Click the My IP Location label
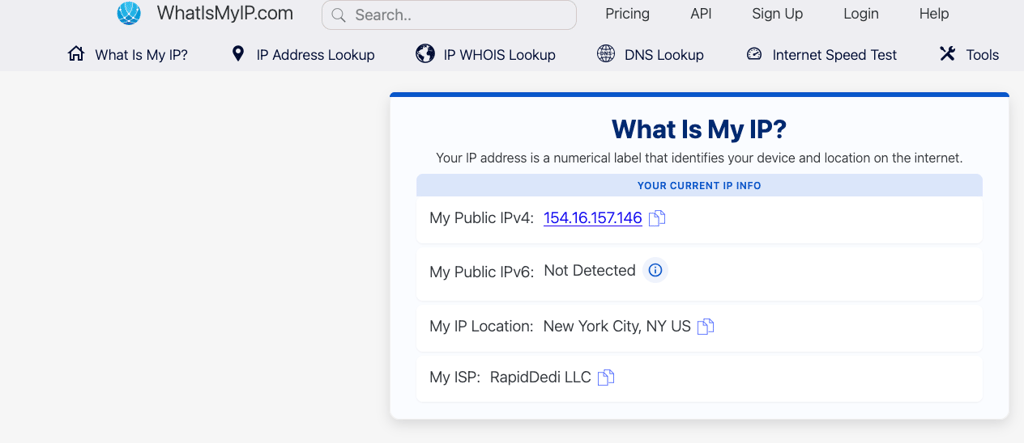The height and width of the screenshot is (443, 1024). [x=481, y=326]
